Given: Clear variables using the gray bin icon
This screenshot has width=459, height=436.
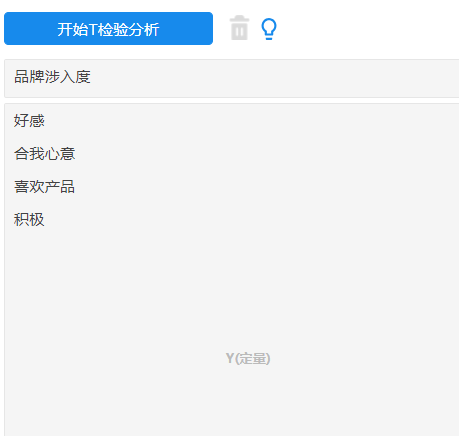Looking at the screenshot, I should [x=239, y=28].
